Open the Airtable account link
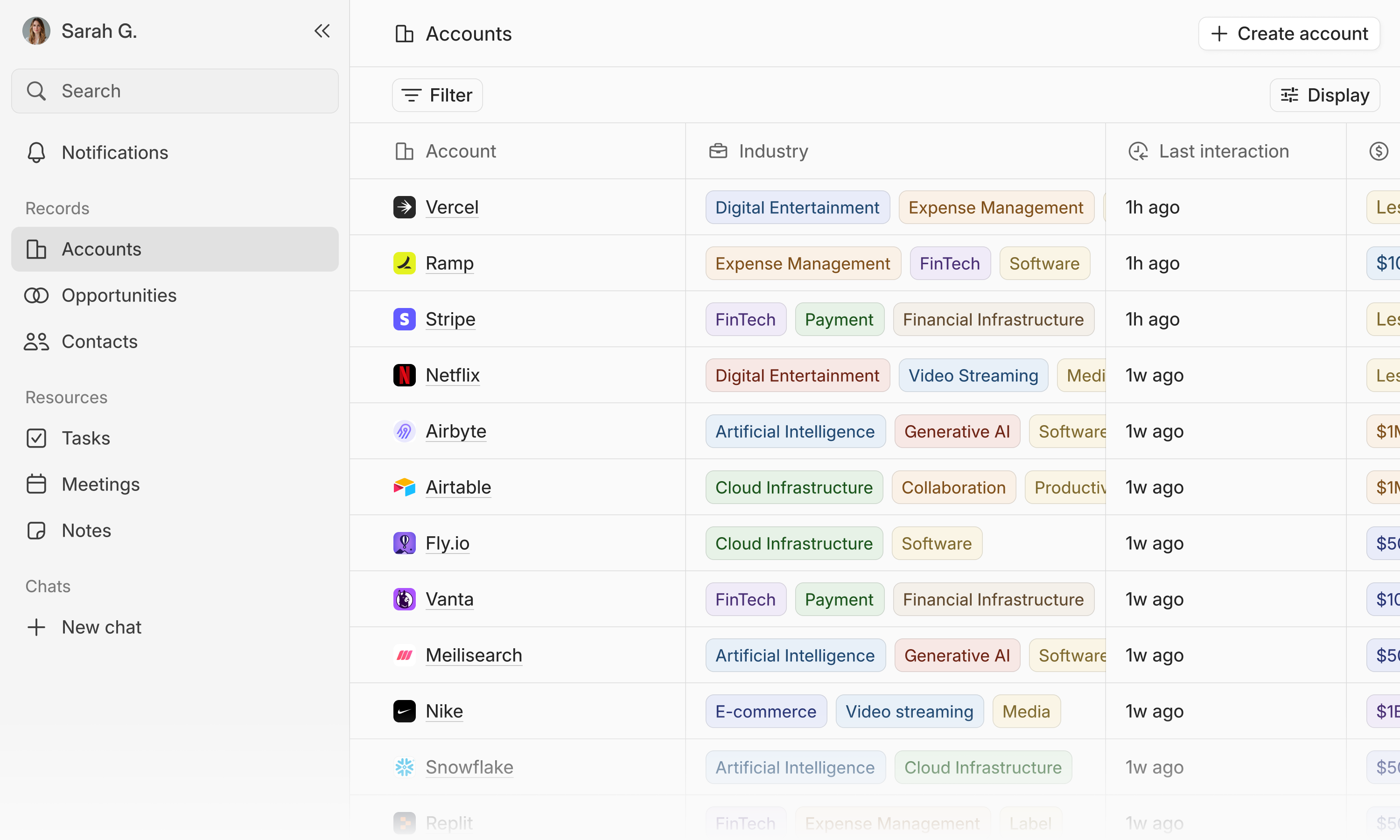The width and height of the screenshot is (1400, 840). click(458, 487)
